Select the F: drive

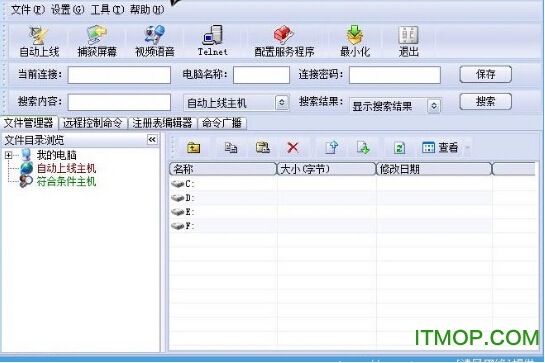183,226
